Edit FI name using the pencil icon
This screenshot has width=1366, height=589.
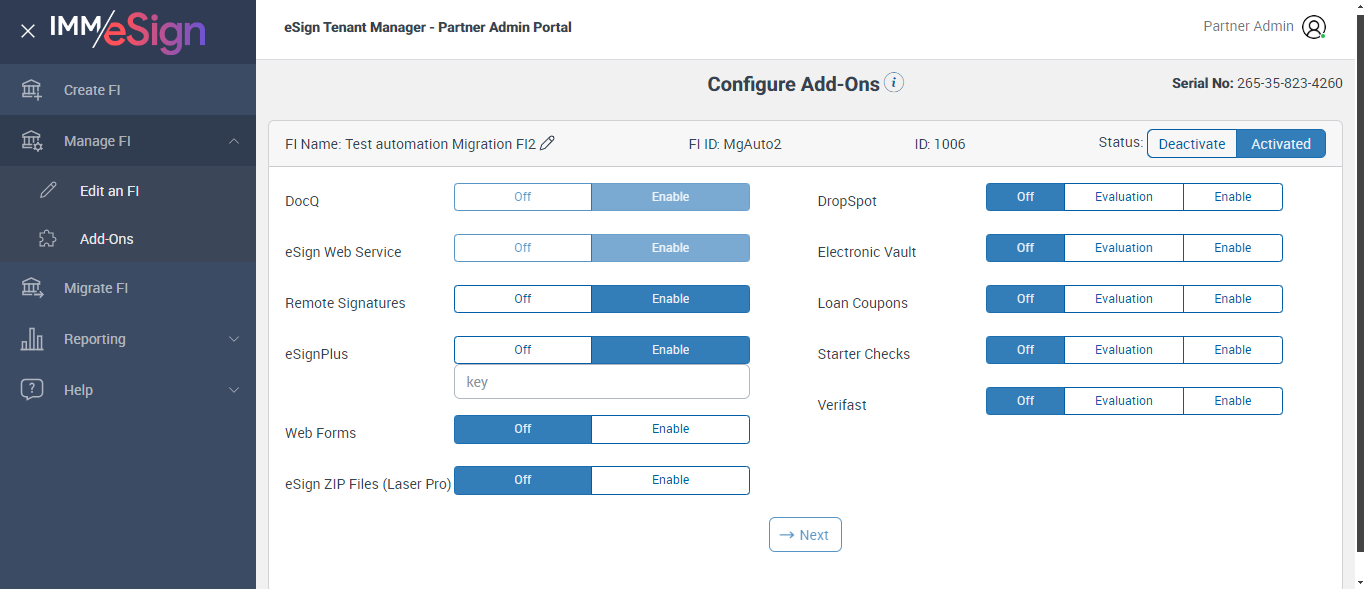click(x=547, y=143)
